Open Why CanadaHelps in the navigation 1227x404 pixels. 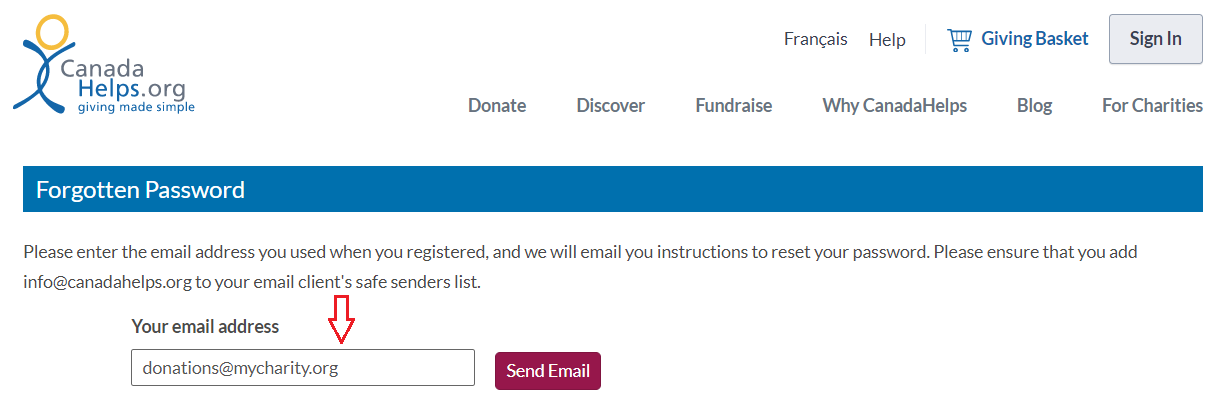pos(894,105)
